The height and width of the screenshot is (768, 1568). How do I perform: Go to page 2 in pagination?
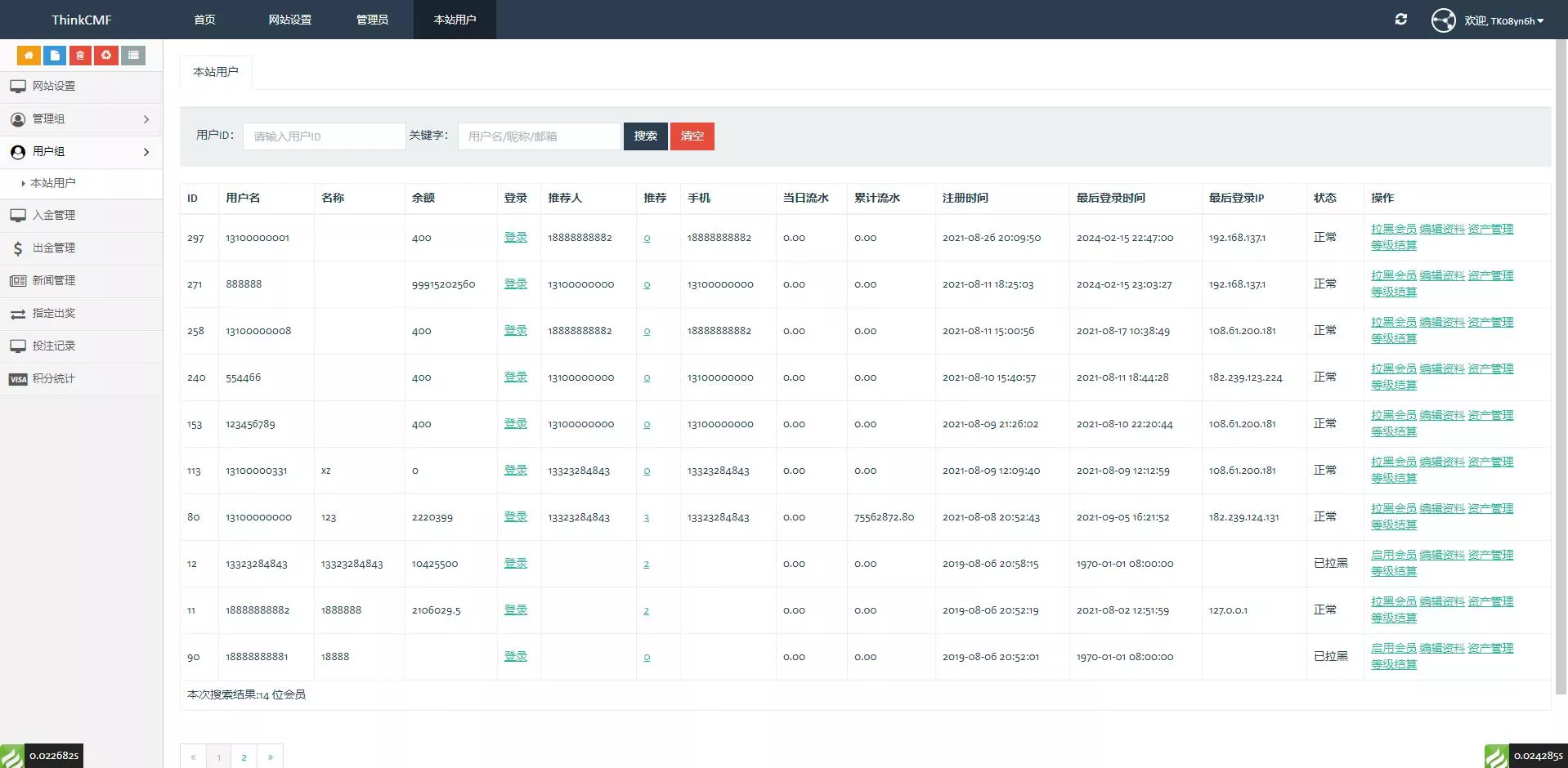pyautogui.click(x=244, y=757)
